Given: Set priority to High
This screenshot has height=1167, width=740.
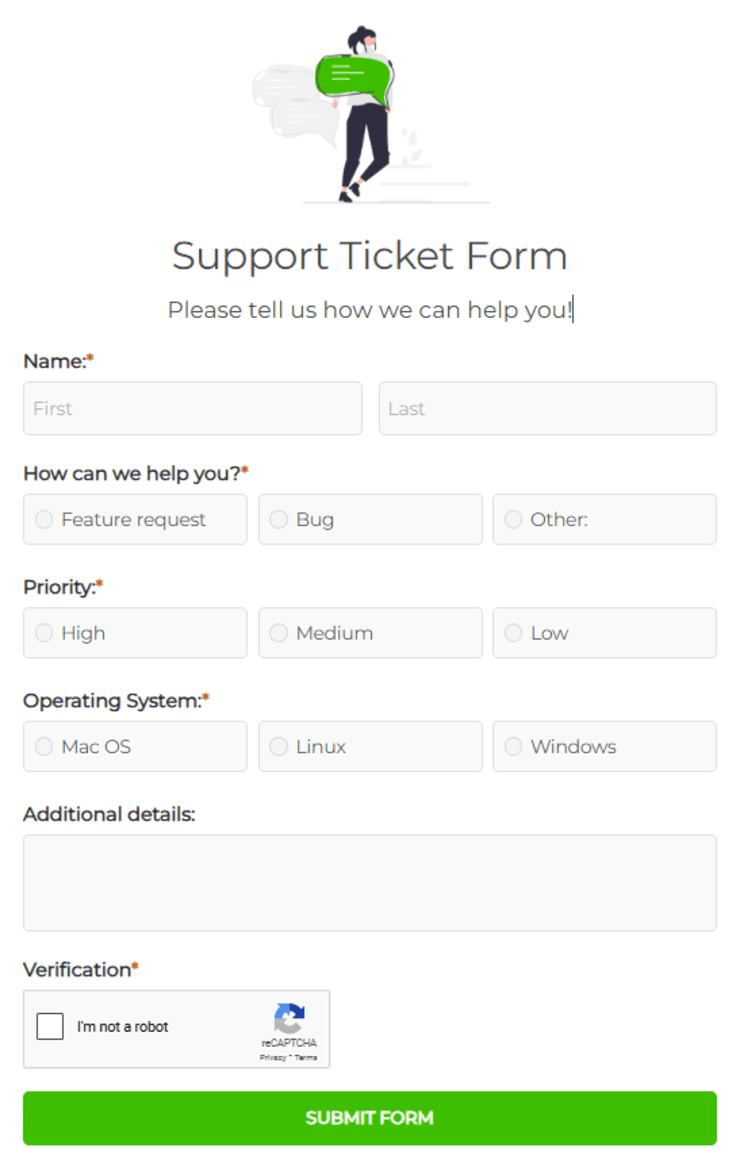Looking at the screenshot, I should (x=43, y=633).
